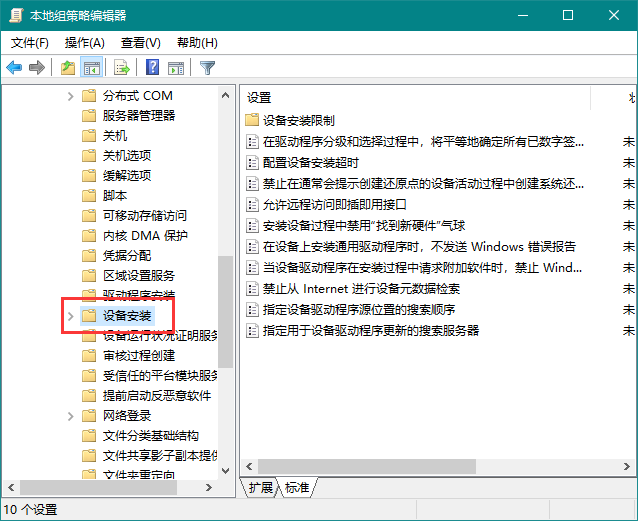This screenshot has height=521, width=638.
Task: Select the 文件分类基础结构 tree folder
Action: click(x=151, y=436)
